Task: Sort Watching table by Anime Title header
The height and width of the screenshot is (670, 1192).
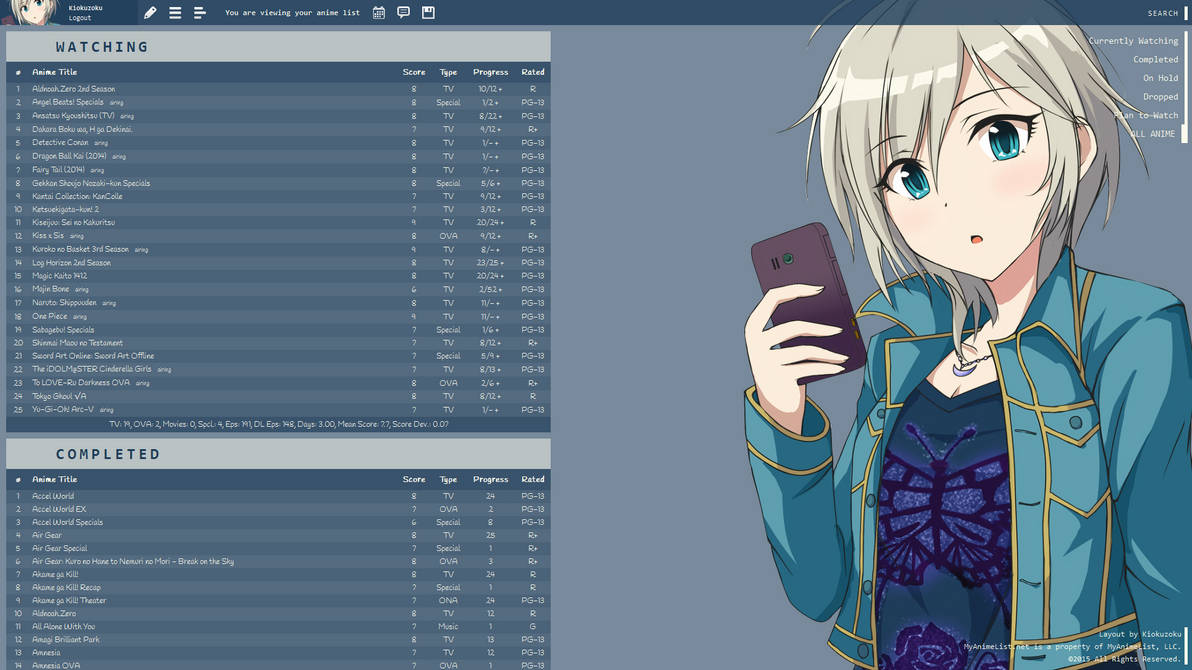Action: pyautogui.click(x=54, y=72)
